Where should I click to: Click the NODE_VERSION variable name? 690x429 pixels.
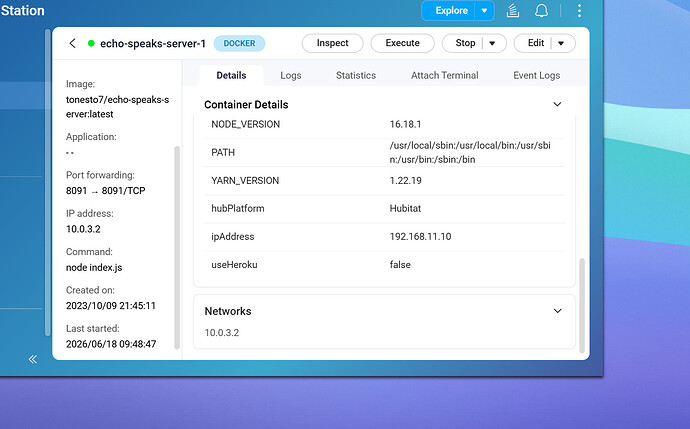tap(246, 125)
